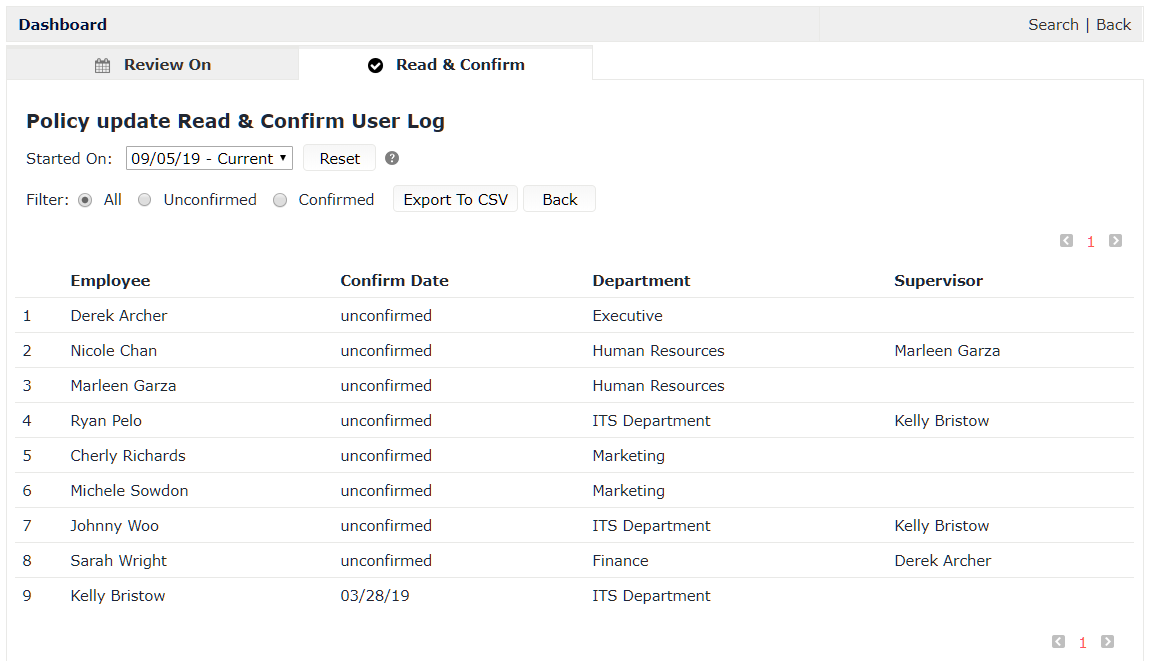Switch to the Review On tab
Viewport: 1151px width, 661px height.
[153, 65]
